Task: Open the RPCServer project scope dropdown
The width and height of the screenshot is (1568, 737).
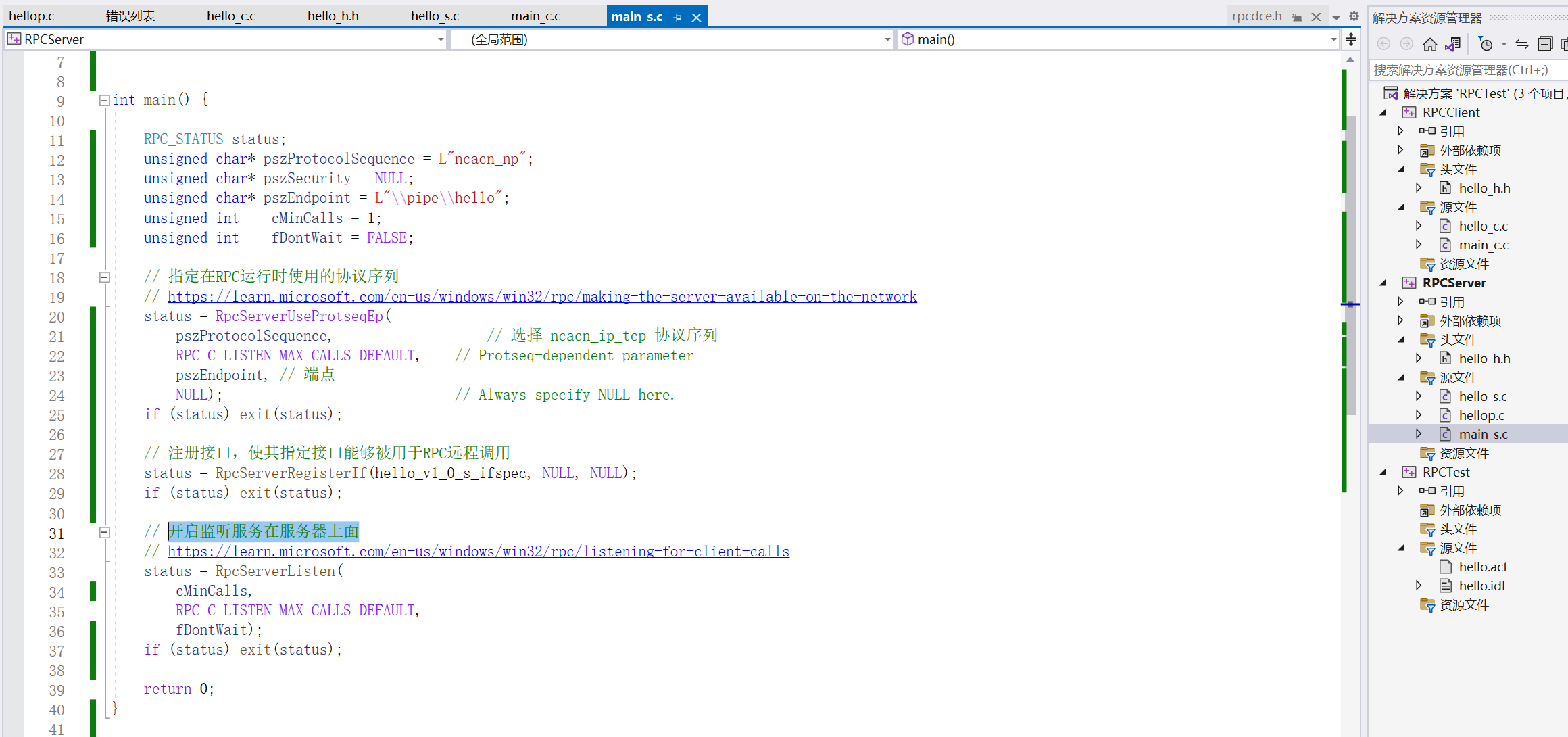Action: point(441,39)
